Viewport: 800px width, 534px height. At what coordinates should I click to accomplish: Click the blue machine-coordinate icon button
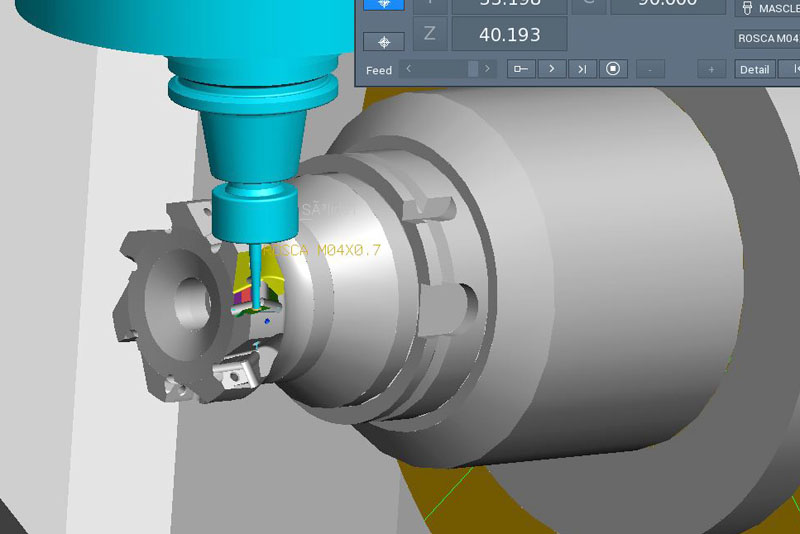pos(384,4)
